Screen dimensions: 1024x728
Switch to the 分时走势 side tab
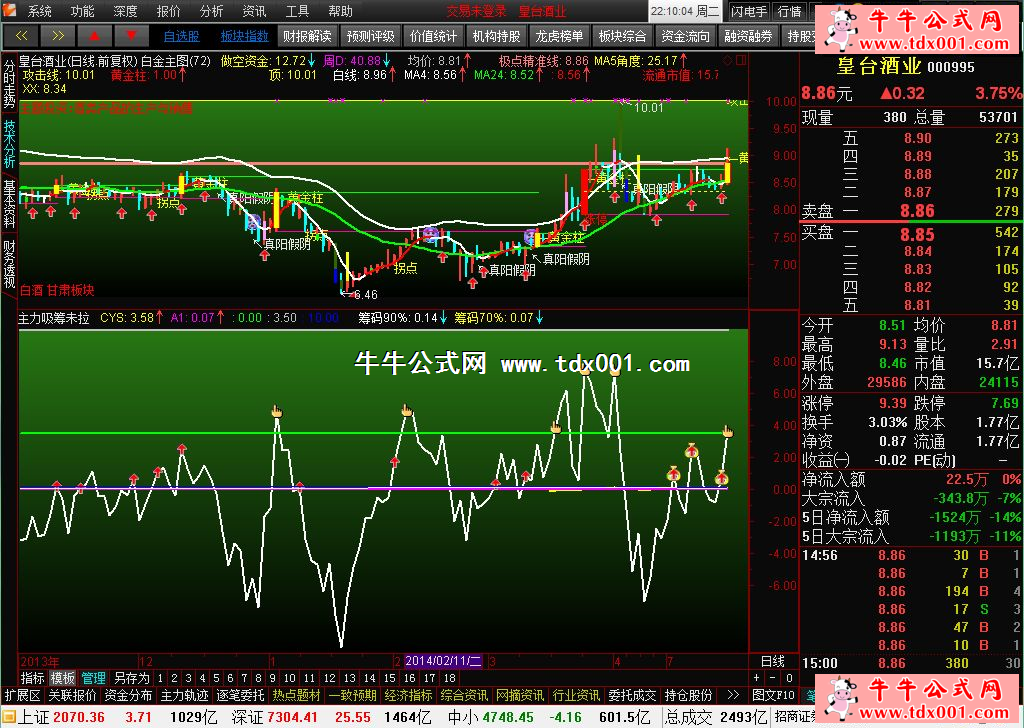tap(9, 85)
